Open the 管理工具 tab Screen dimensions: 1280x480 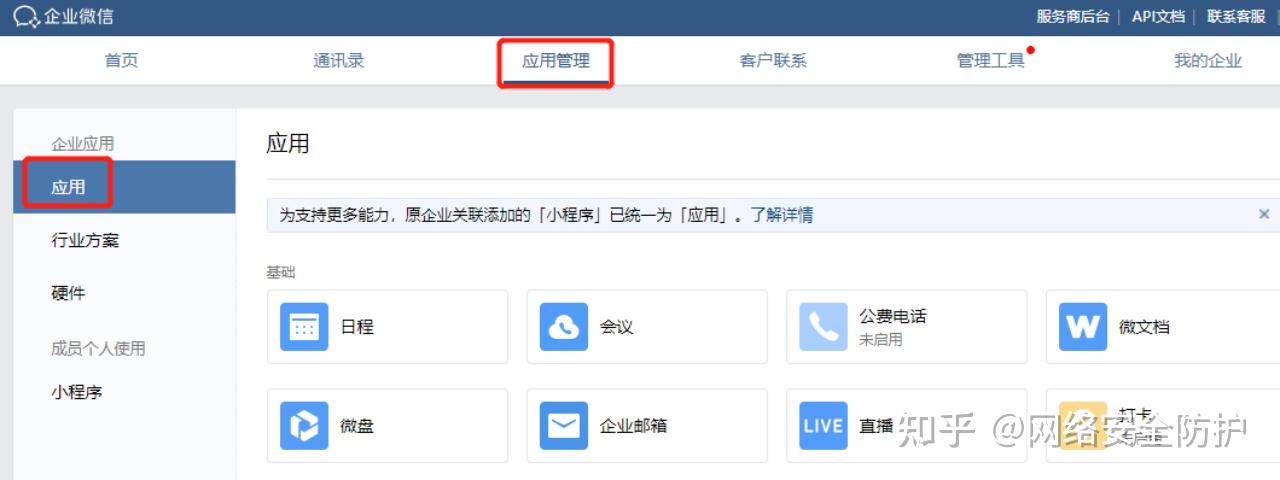click(x=990, y=60)
